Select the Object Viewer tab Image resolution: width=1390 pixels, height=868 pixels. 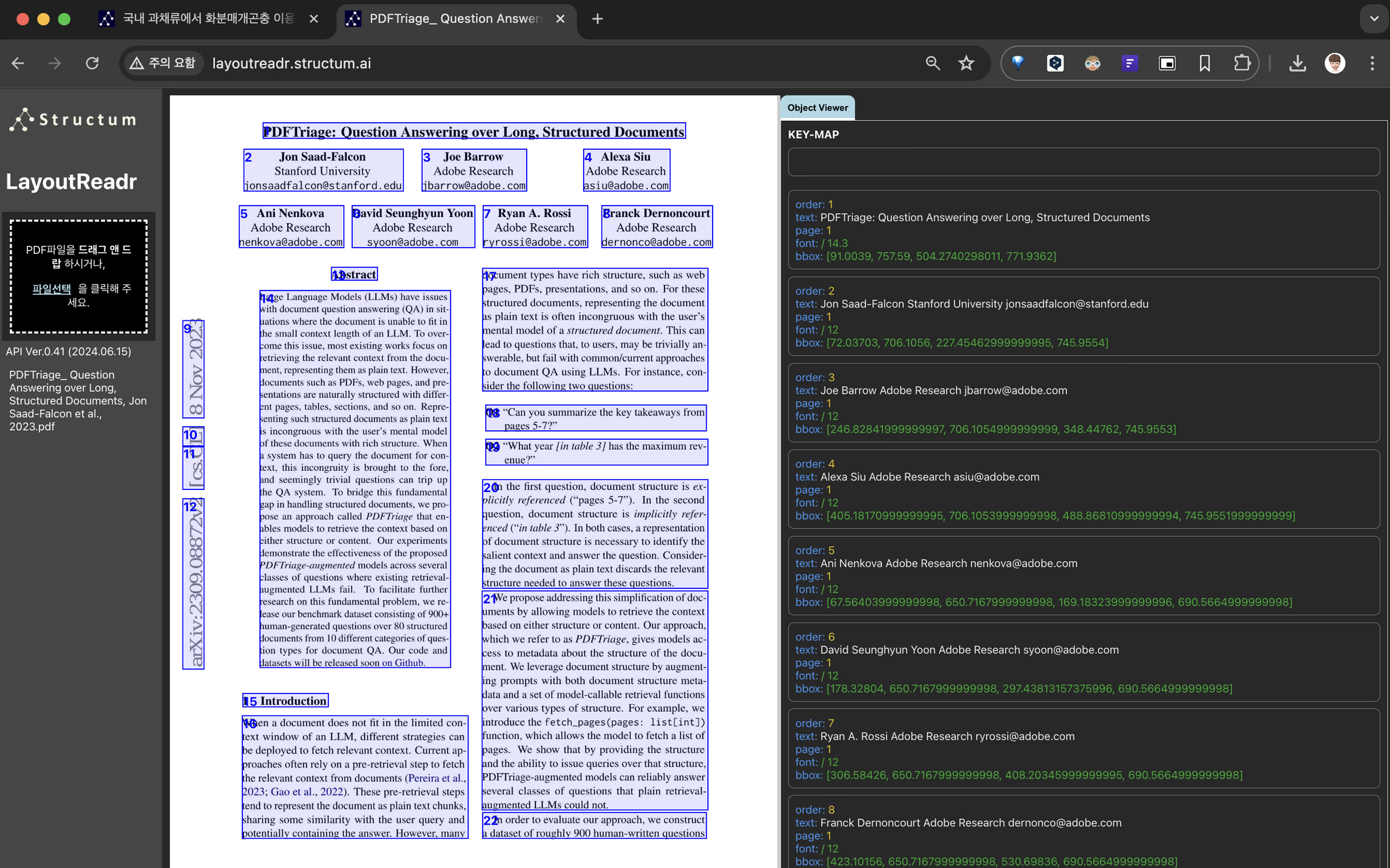click(817, 108)
